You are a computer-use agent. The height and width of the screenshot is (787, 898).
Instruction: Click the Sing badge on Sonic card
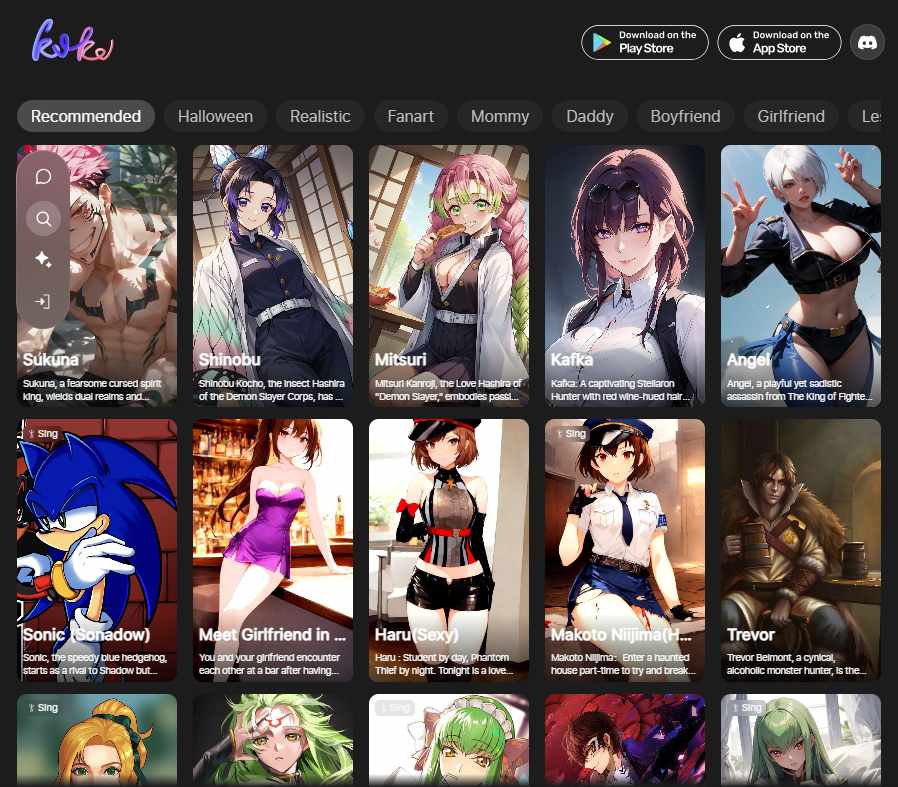[x=43, y=434]
